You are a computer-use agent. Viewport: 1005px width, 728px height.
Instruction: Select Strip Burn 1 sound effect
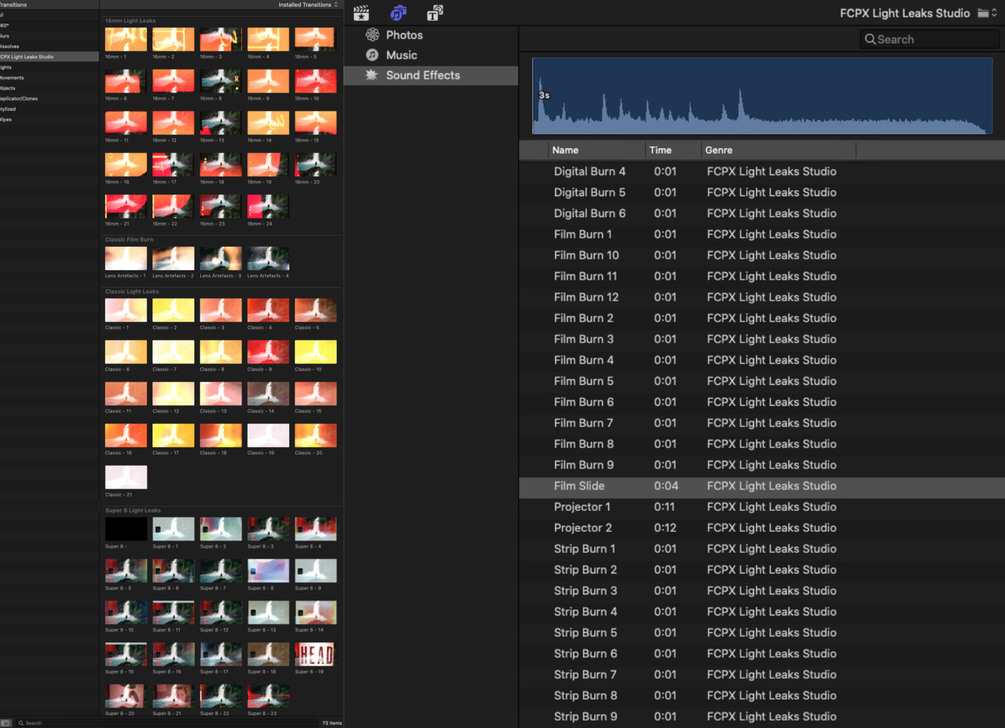(x=761, y=549)
